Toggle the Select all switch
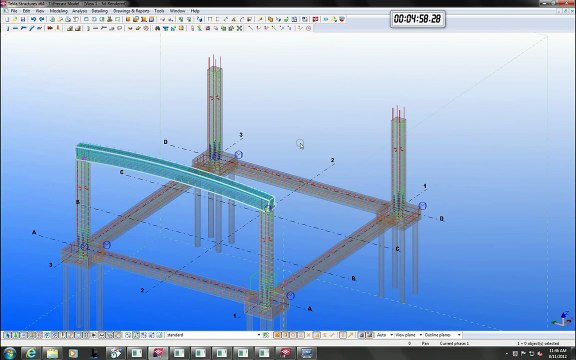This screenshot has width=576, height=360. pyautogui.click(x=7, y=335)
